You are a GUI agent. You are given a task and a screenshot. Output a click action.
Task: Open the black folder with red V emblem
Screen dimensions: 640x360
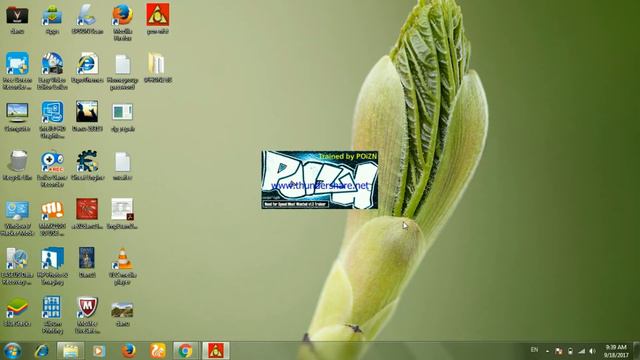pyautogui.click(x=17, y=16)
